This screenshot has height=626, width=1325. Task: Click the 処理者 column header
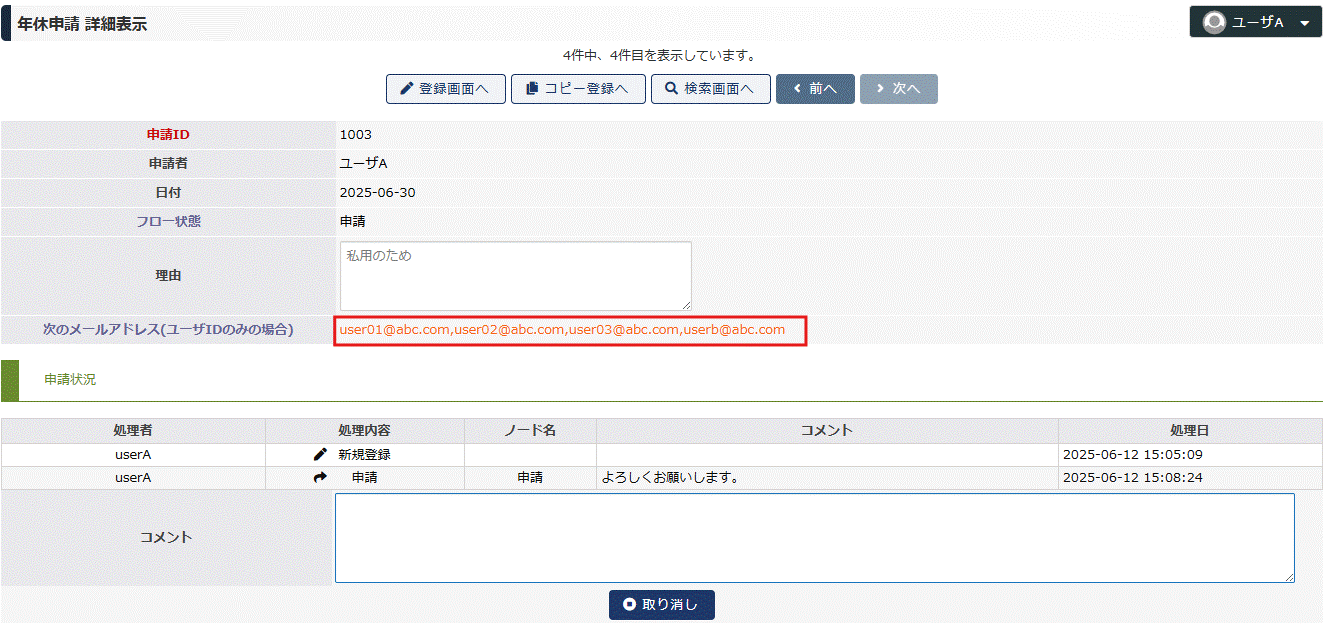[133, 430]
